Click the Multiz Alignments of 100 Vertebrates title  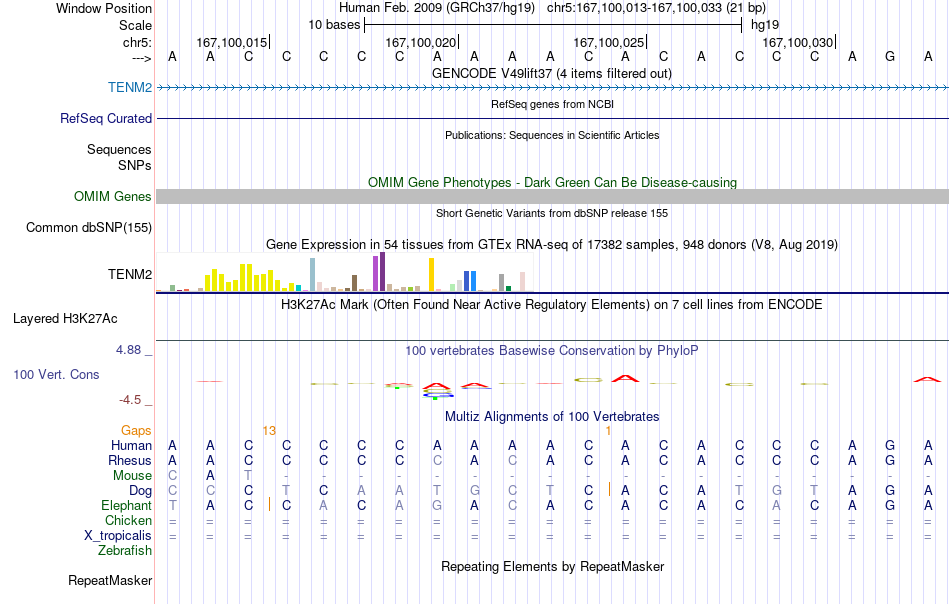click(552, 416)
